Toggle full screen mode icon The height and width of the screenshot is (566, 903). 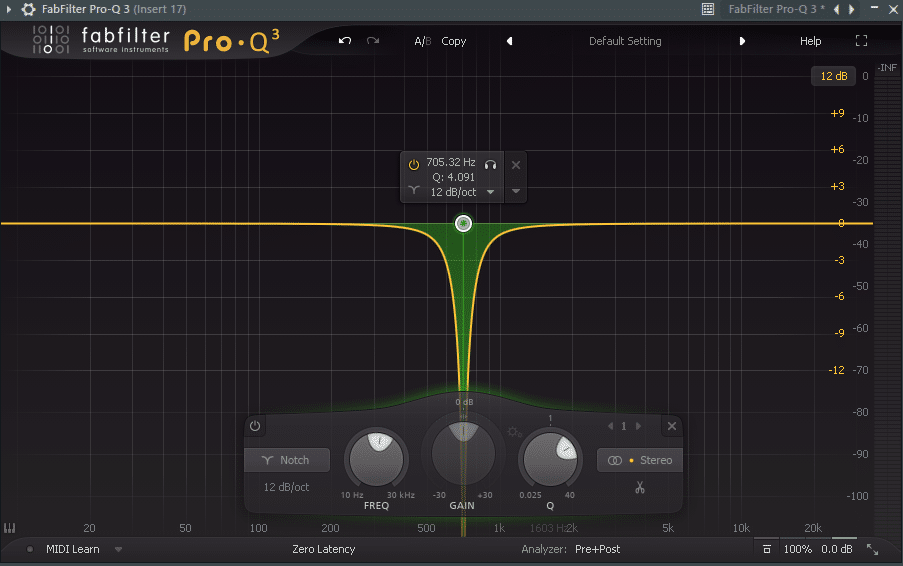862,41
